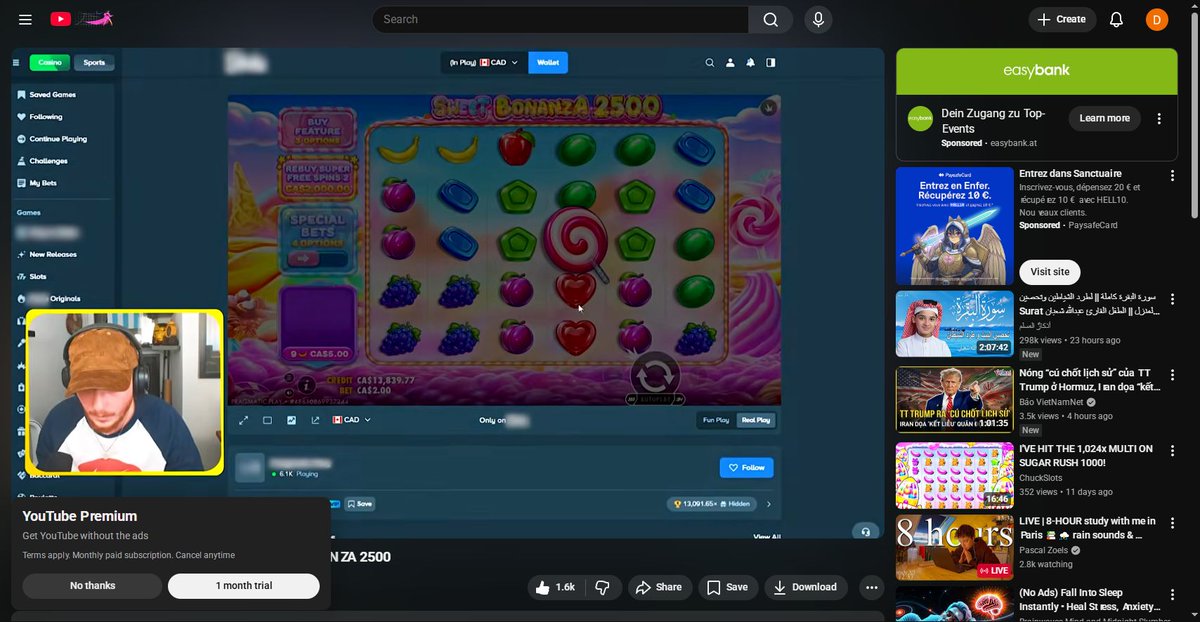Image resolution: width=1200 pixels, height=622 pixels.
Task: Open New Releases in casino sidebar
Action: 47,254
